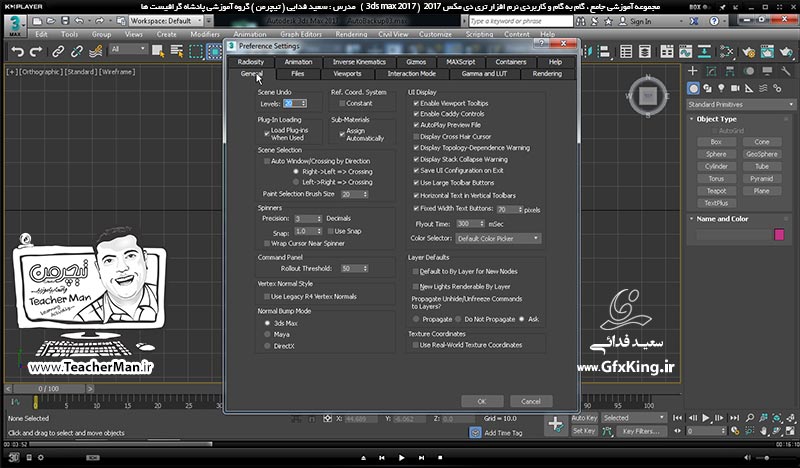800x468 pixels.
Task: Click the Sphere object type button
Action: pos(716,154)
